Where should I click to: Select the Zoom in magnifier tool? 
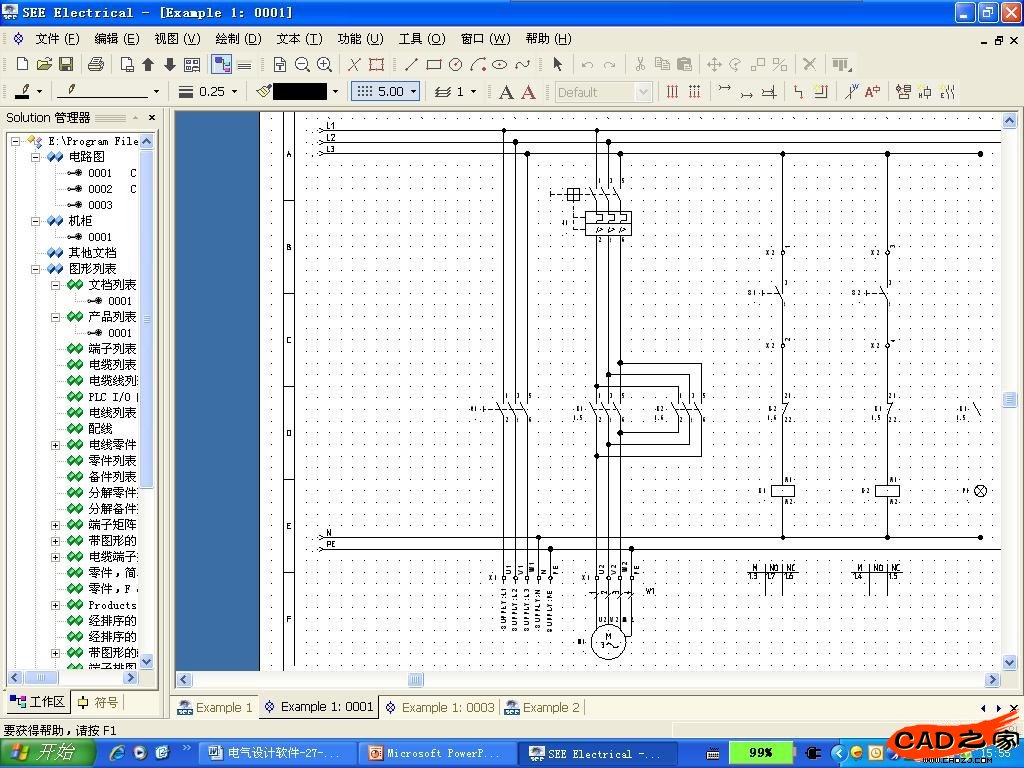click(x=324, y=64)
